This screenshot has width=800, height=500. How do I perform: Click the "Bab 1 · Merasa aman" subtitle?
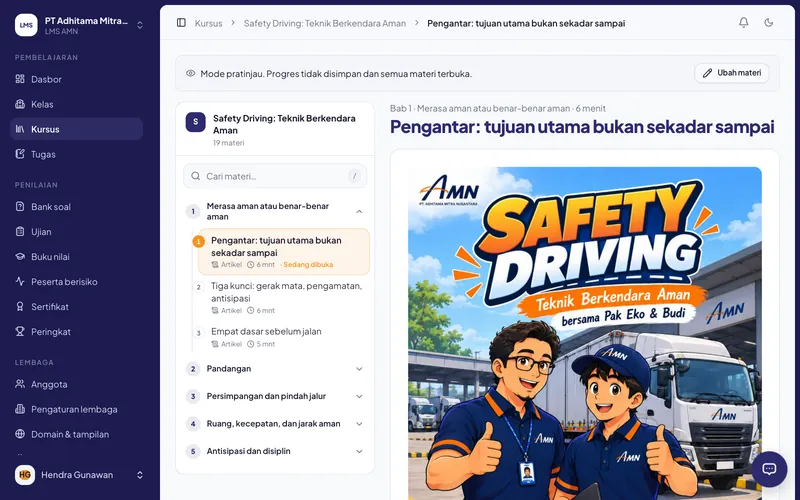tap(498, 108)
